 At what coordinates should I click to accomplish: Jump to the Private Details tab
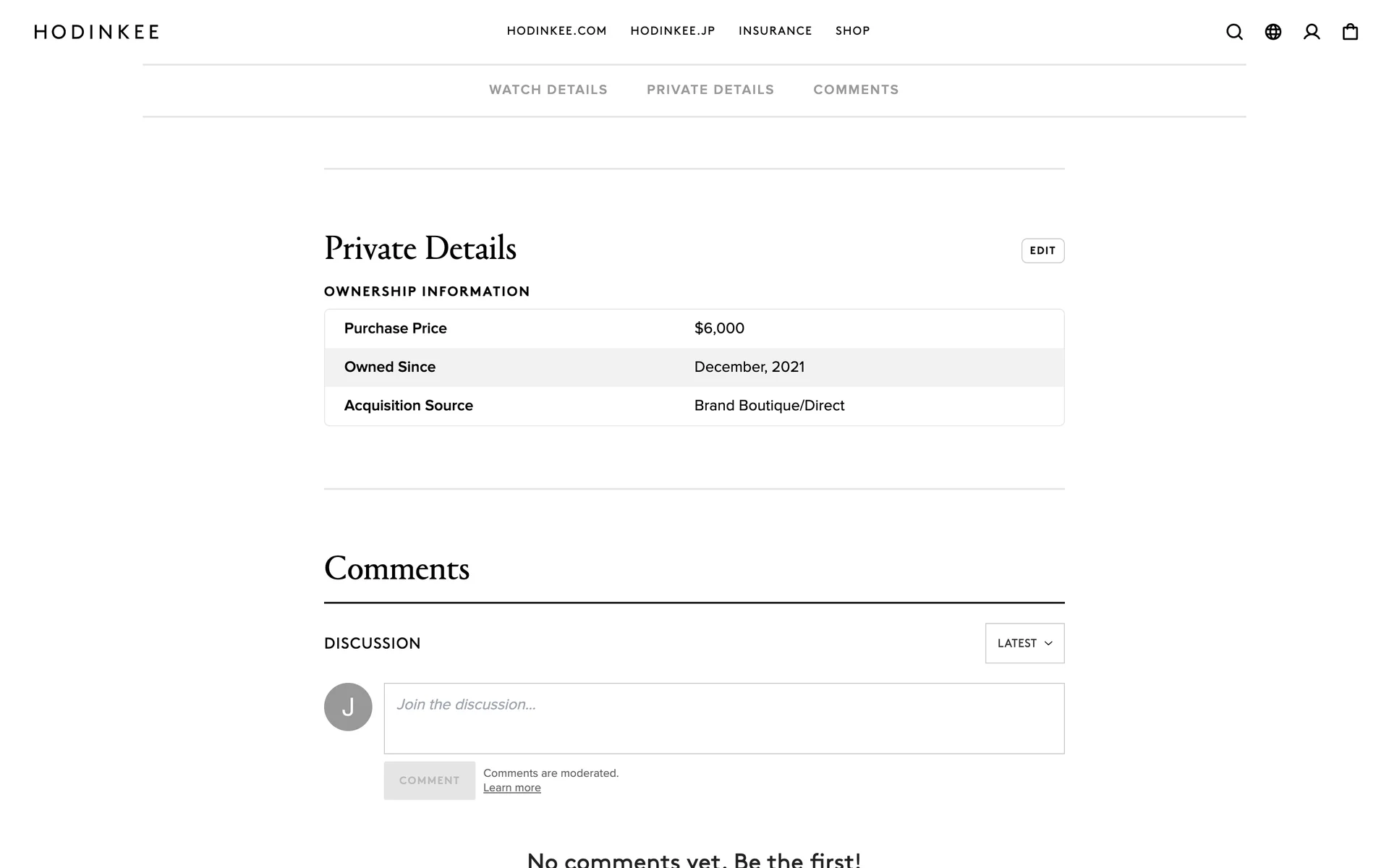pyautogui.click(x=710, y=90)
